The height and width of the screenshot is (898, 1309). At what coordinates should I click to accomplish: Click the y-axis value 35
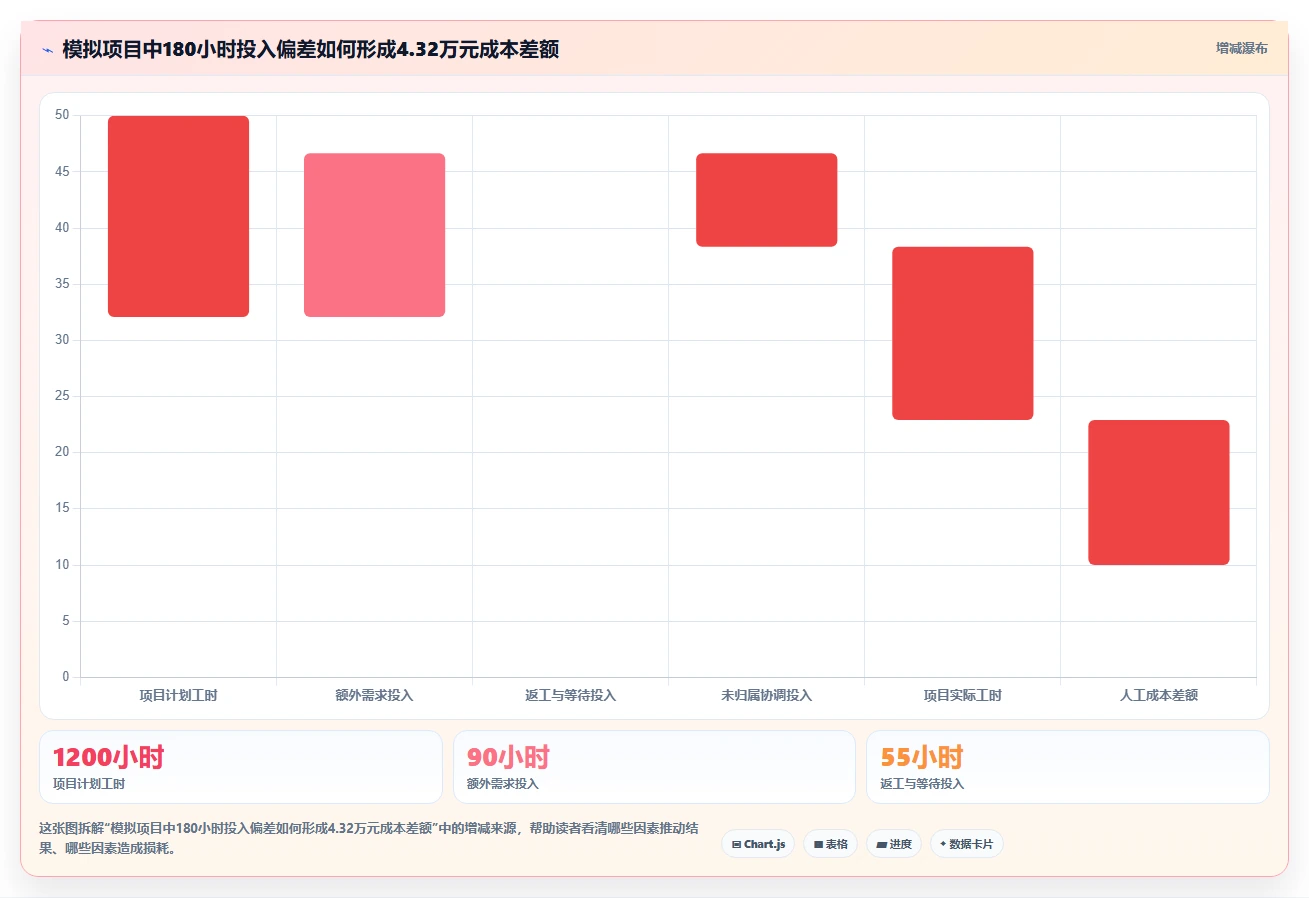coord(62,284)
